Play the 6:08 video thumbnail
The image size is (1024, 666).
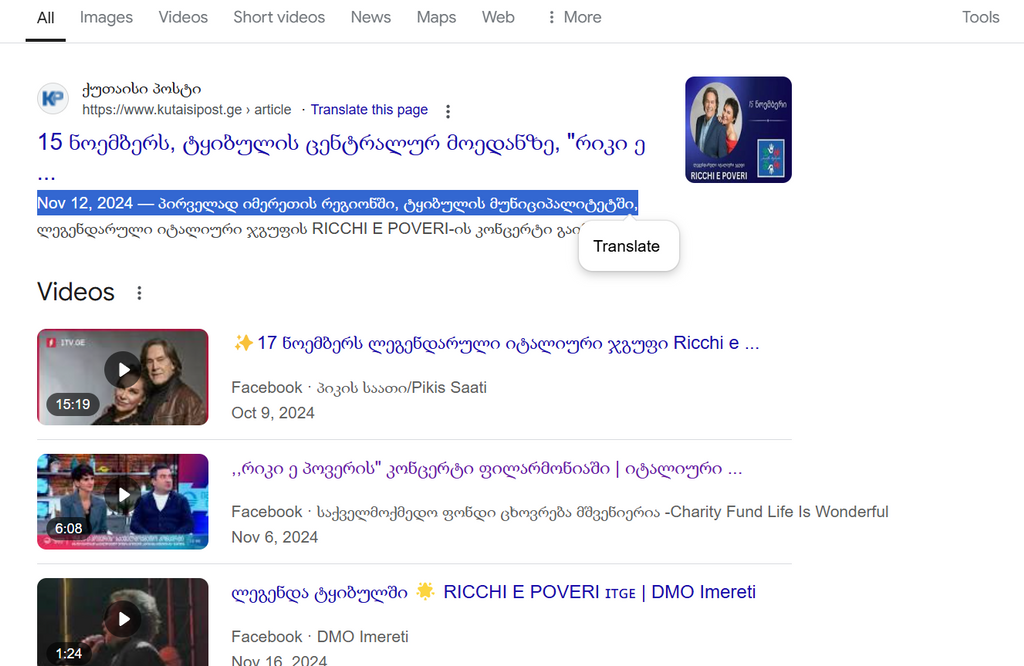click(x=123, y=501)
